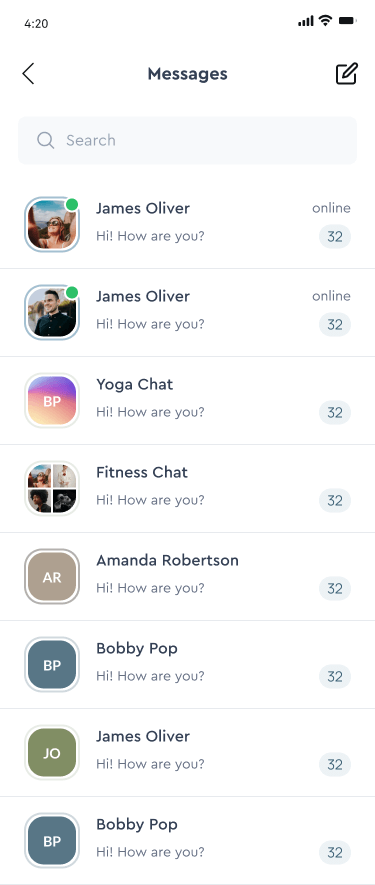Focus the Search input field
The height and width of the screenshot is (885, 375).
(x=188, y=141)
